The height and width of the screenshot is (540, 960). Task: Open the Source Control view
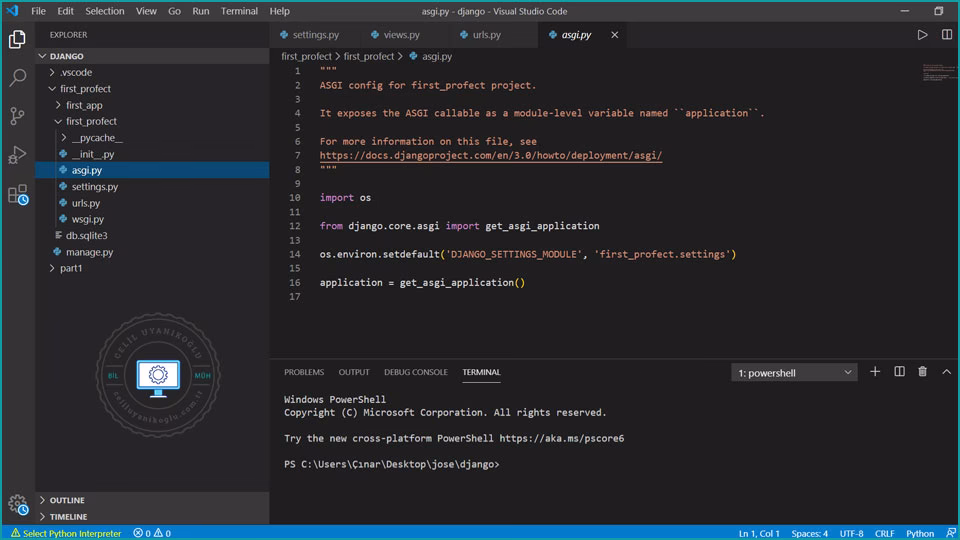(17, 116)
